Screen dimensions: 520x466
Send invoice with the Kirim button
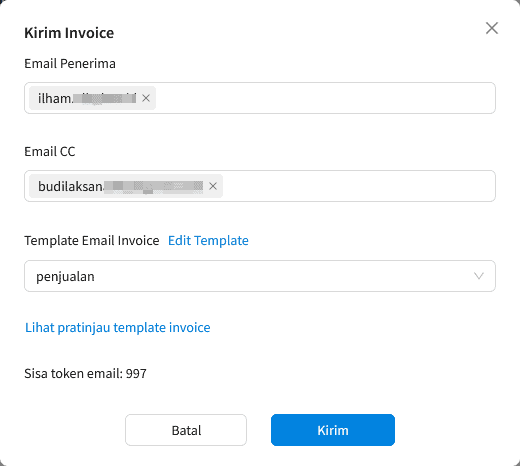333,430
